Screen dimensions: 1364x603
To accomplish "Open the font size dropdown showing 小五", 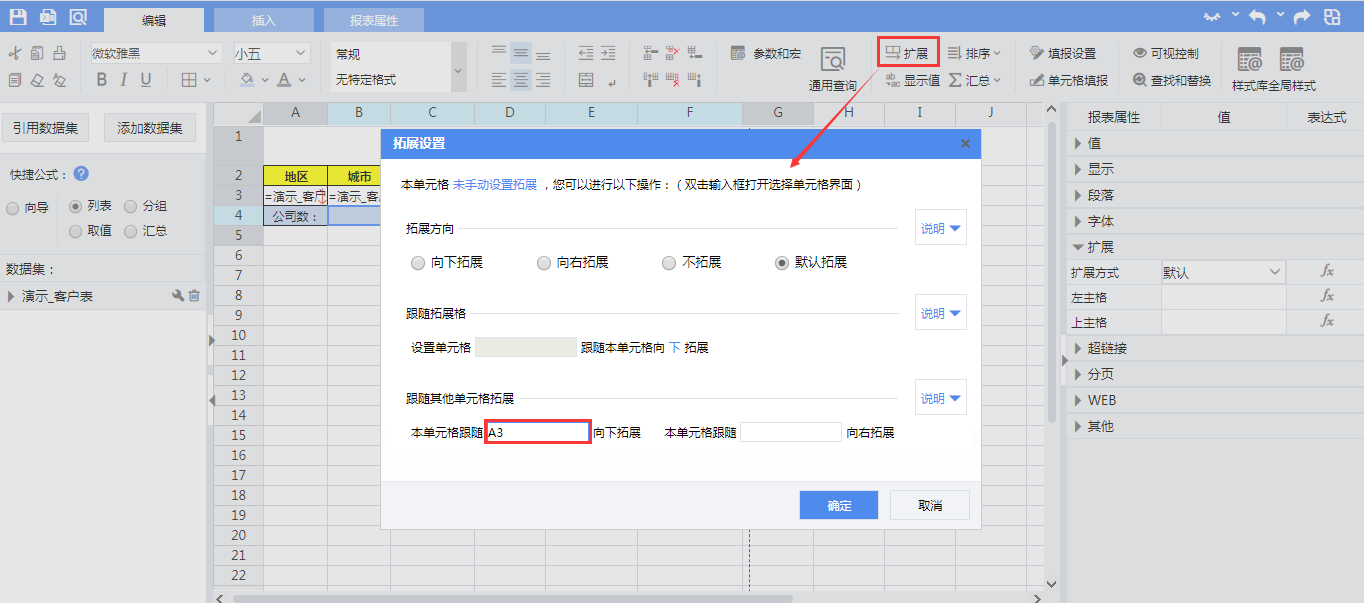I will click(x=271, y=53).
